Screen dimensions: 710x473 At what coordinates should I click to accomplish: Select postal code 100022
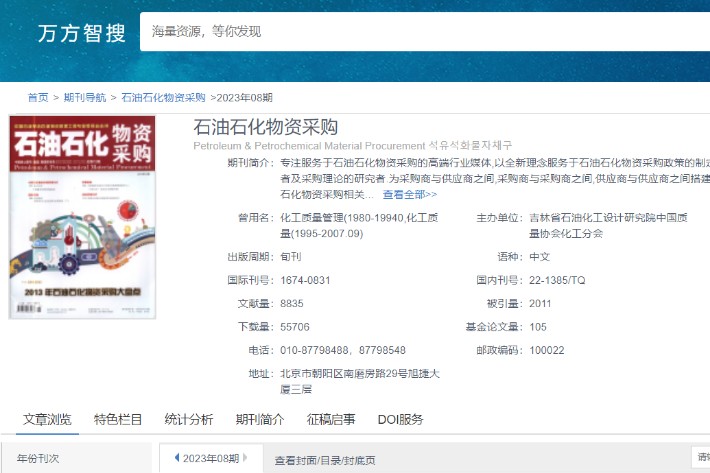pos(547,350)
